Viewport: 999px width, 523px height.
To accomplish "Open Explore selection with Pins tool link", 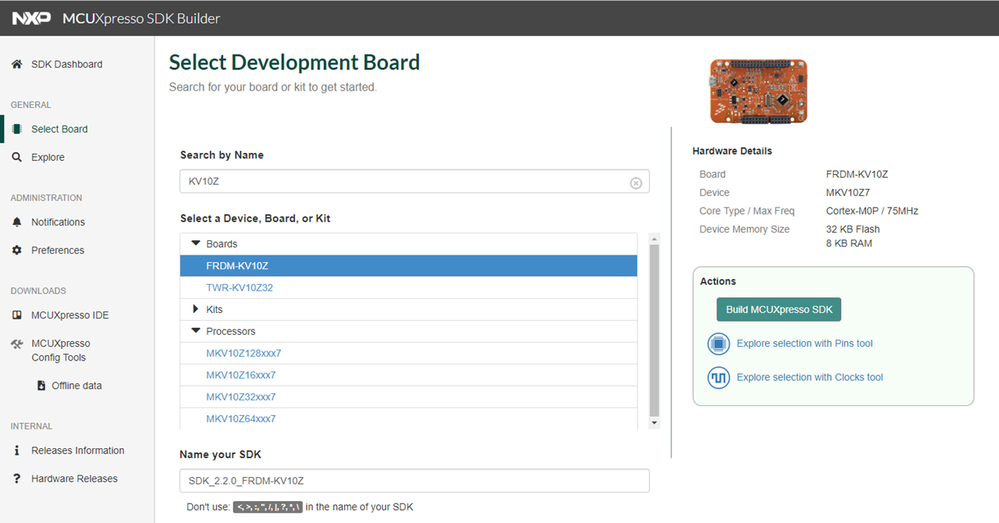I will (805, 343).
